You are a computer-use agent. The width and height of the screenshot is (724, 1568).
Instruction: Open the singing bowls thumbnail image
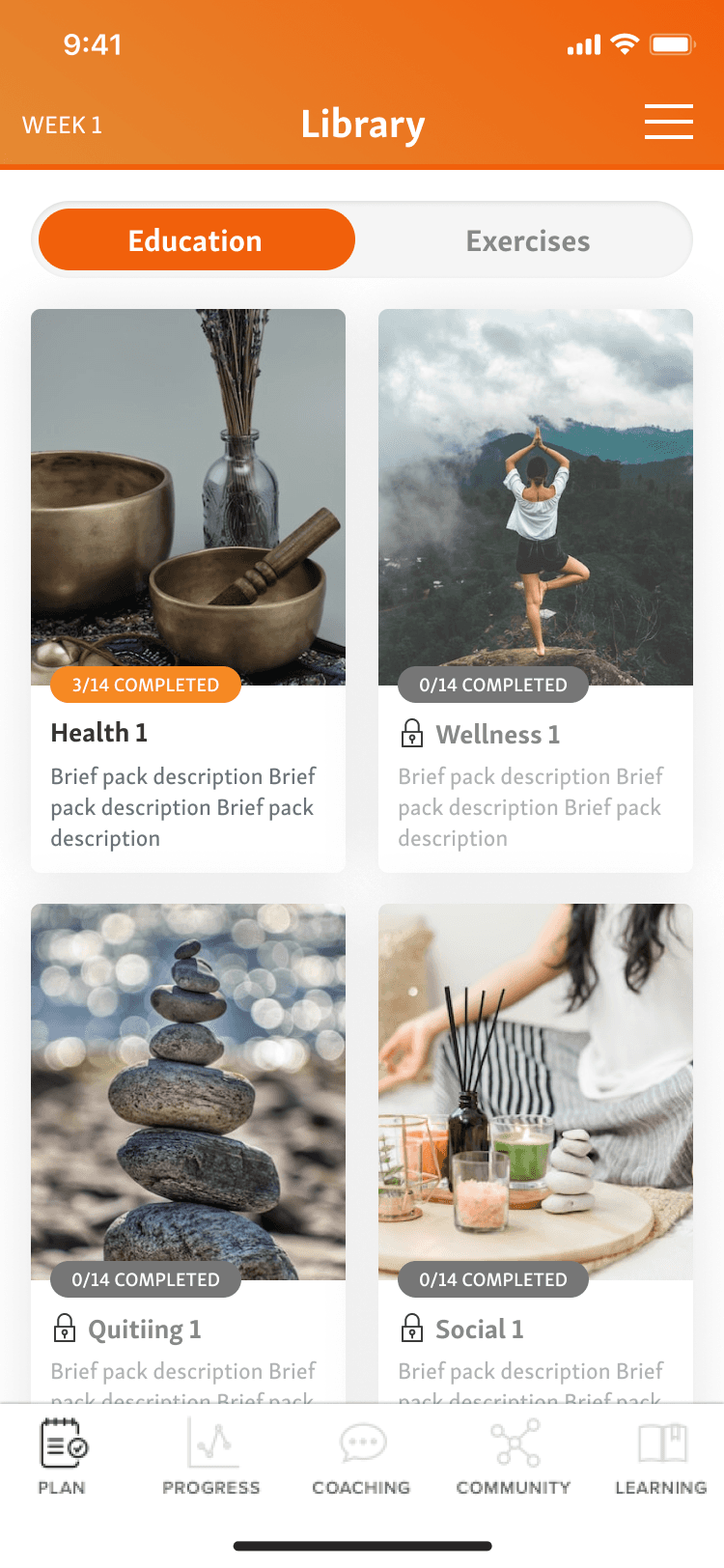[x=188, y=497]
